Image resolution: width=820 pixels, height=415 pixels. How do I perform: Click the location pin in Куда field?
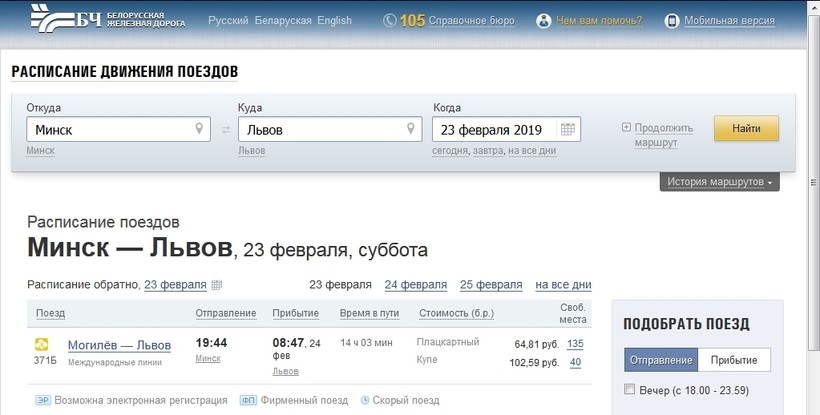pos(410,129)
